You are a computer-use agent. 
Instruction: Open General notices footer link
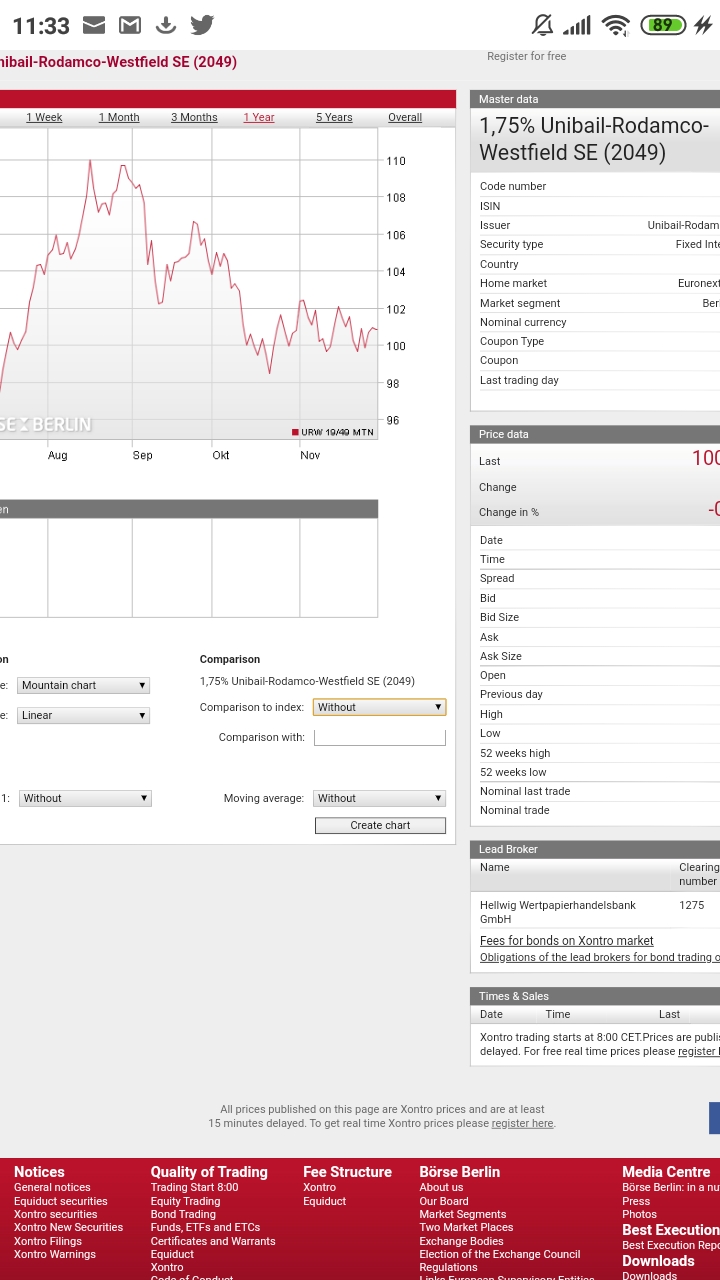point(52,1187)
